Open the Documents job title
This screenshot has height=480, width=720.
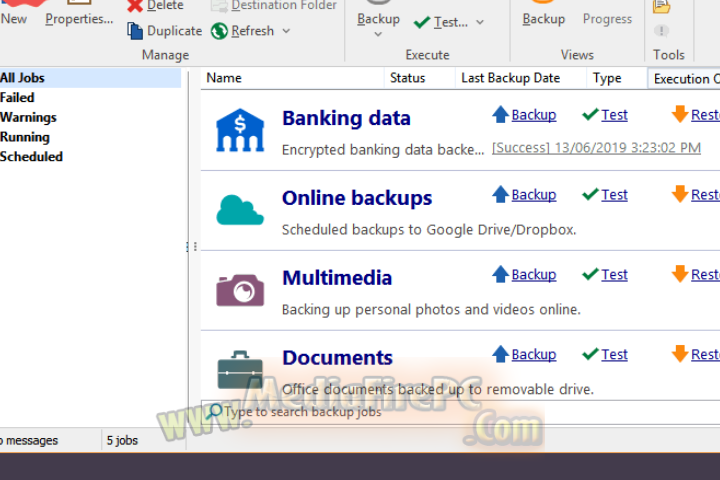tap(338, 358)
